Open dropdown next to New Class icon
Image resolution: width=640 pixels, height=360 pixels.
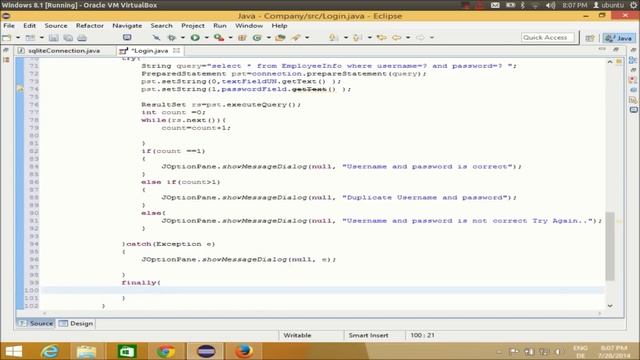(268, 38)
